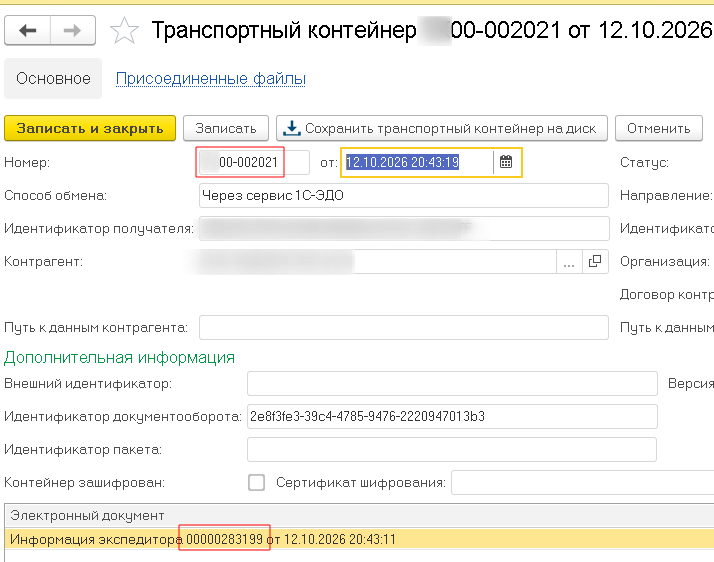Go forward with the right arrow button

[x=73, y=31]
